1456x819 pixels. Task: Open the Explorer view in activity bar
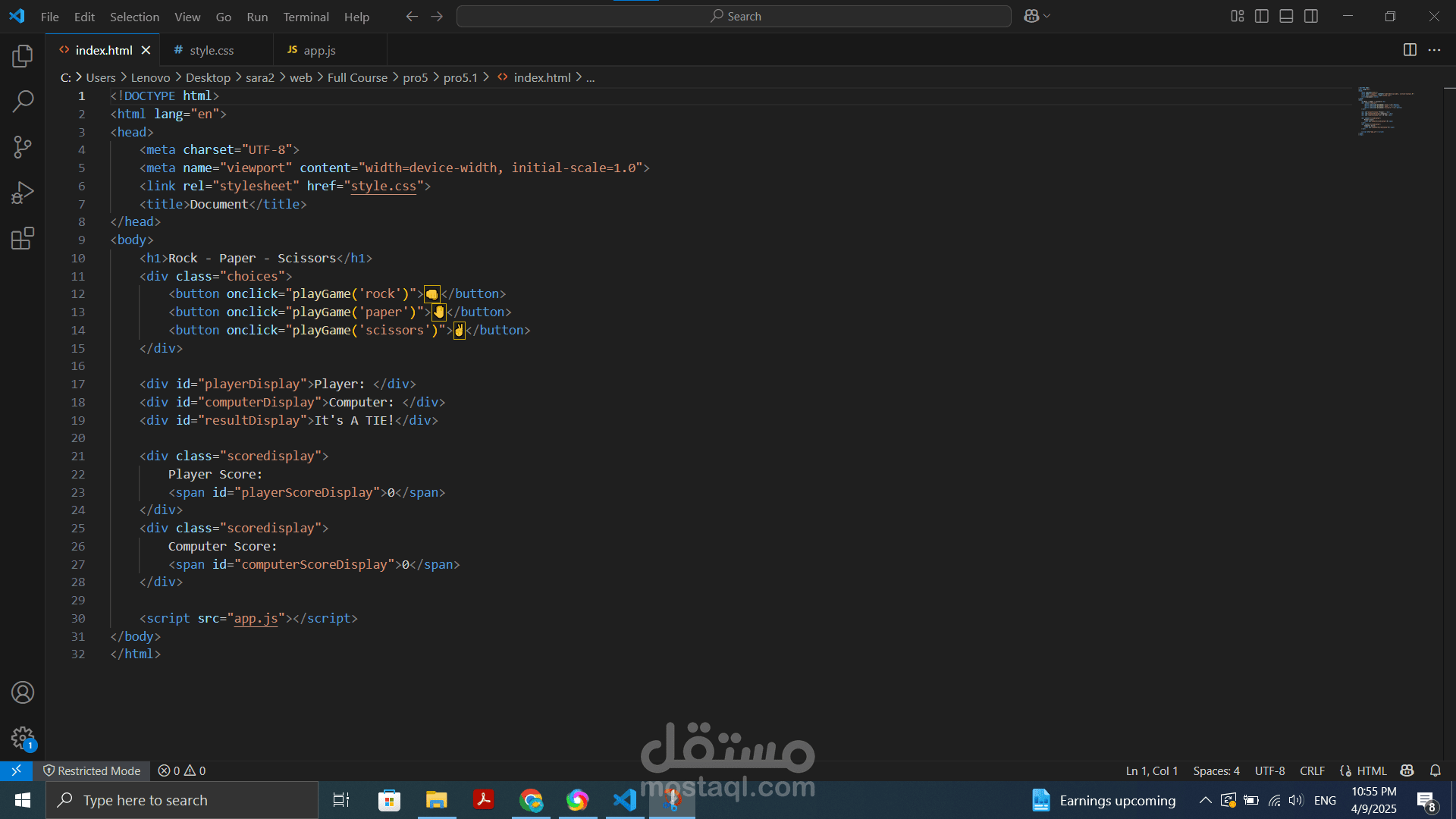[23, 55]
